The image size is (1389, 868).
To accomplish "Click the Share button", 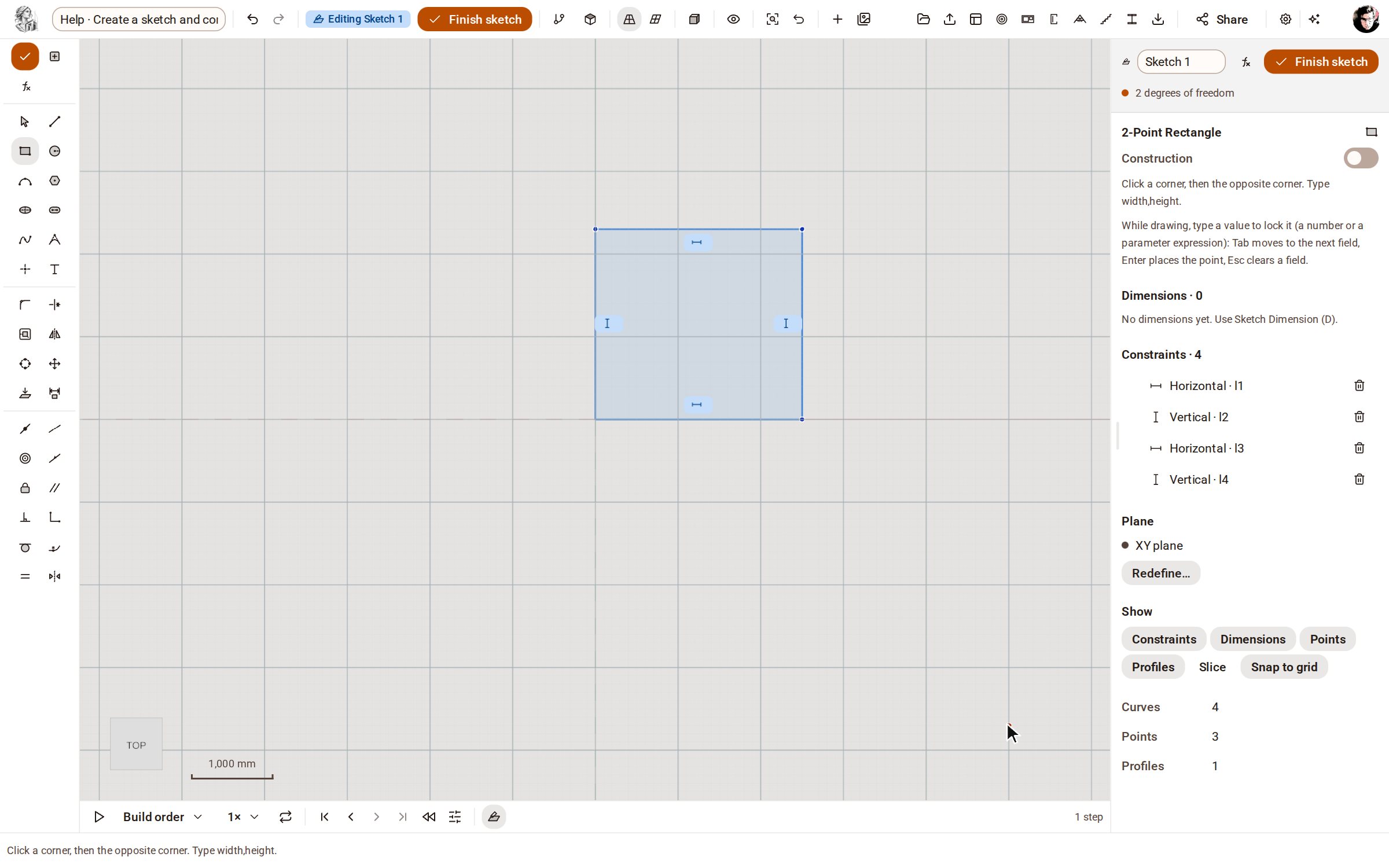I will click(x=1221, y=19).
